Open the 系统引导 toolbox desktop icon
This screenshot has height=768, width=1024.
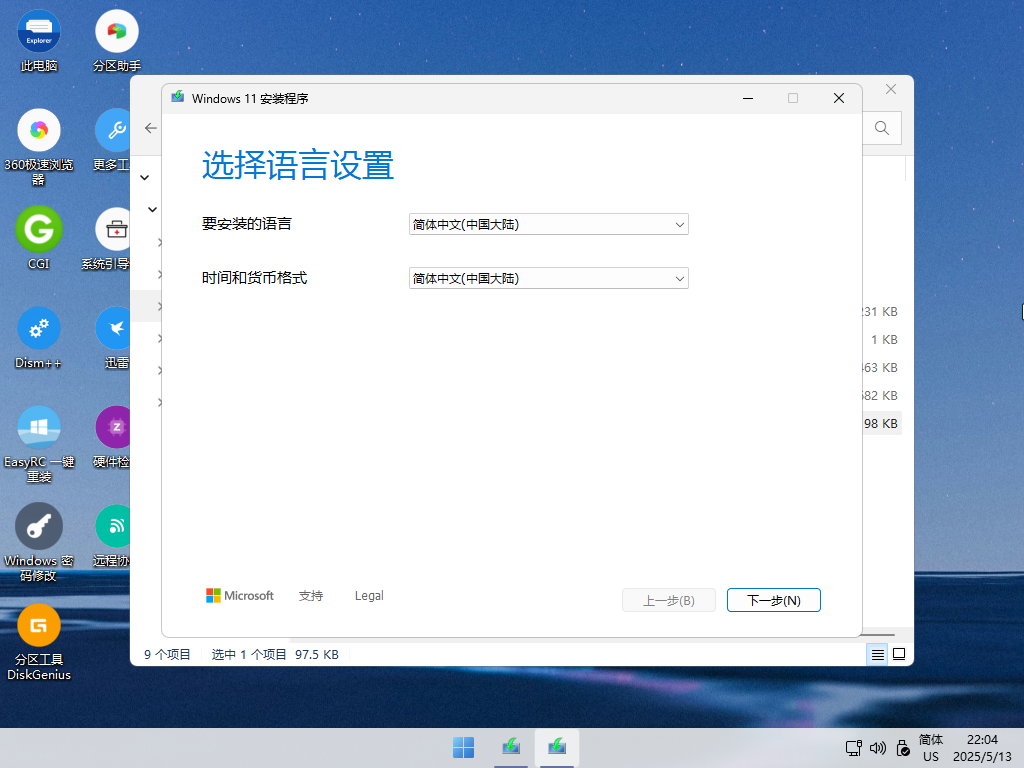108,238
